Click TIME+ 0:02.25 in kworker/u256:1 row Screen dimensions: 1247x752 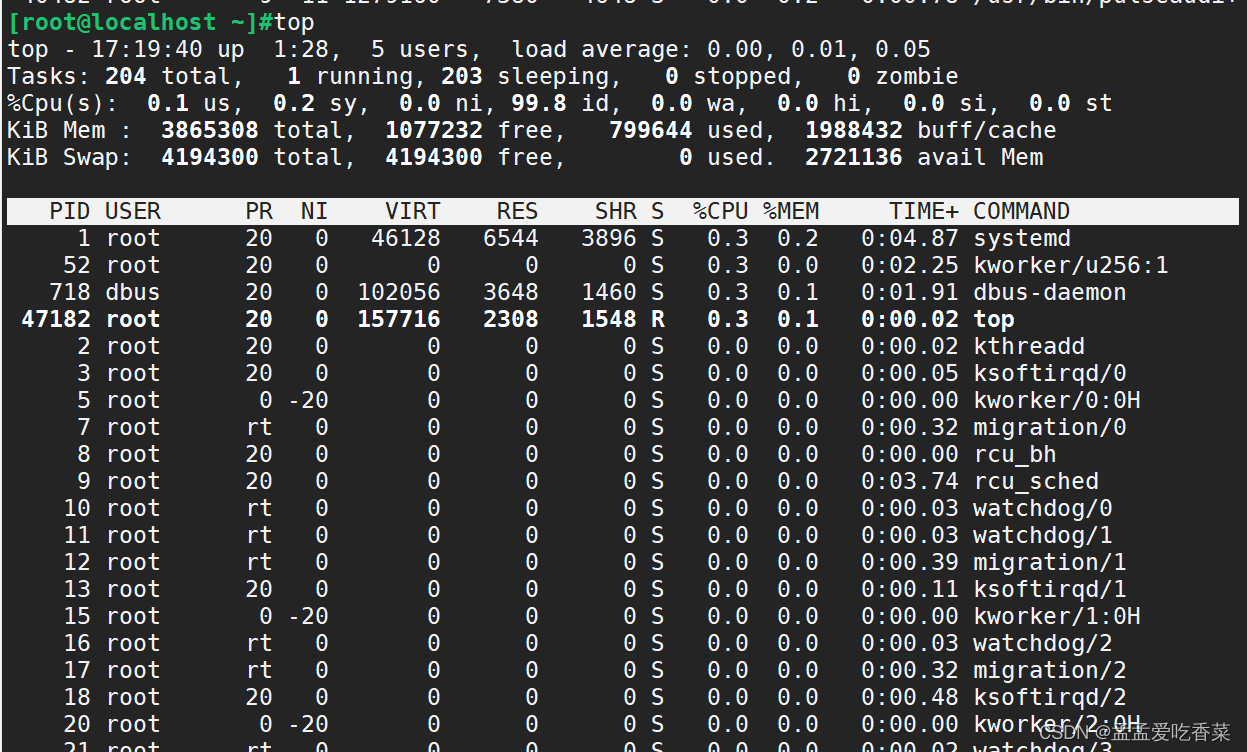coord(910,265)
